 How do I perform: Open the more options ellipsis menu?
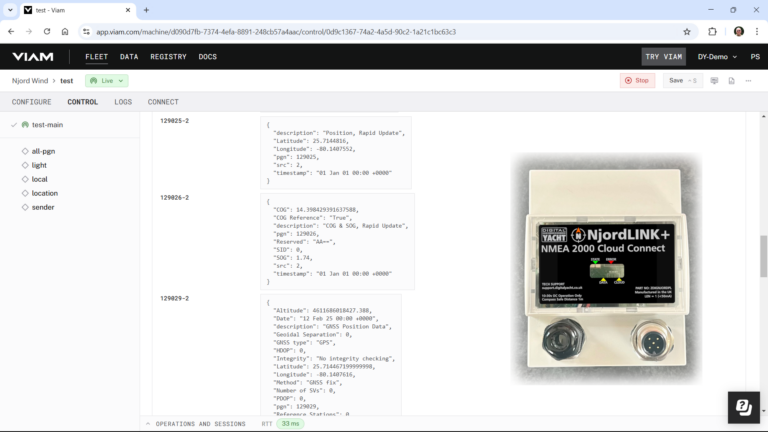(x=748, y=81)
